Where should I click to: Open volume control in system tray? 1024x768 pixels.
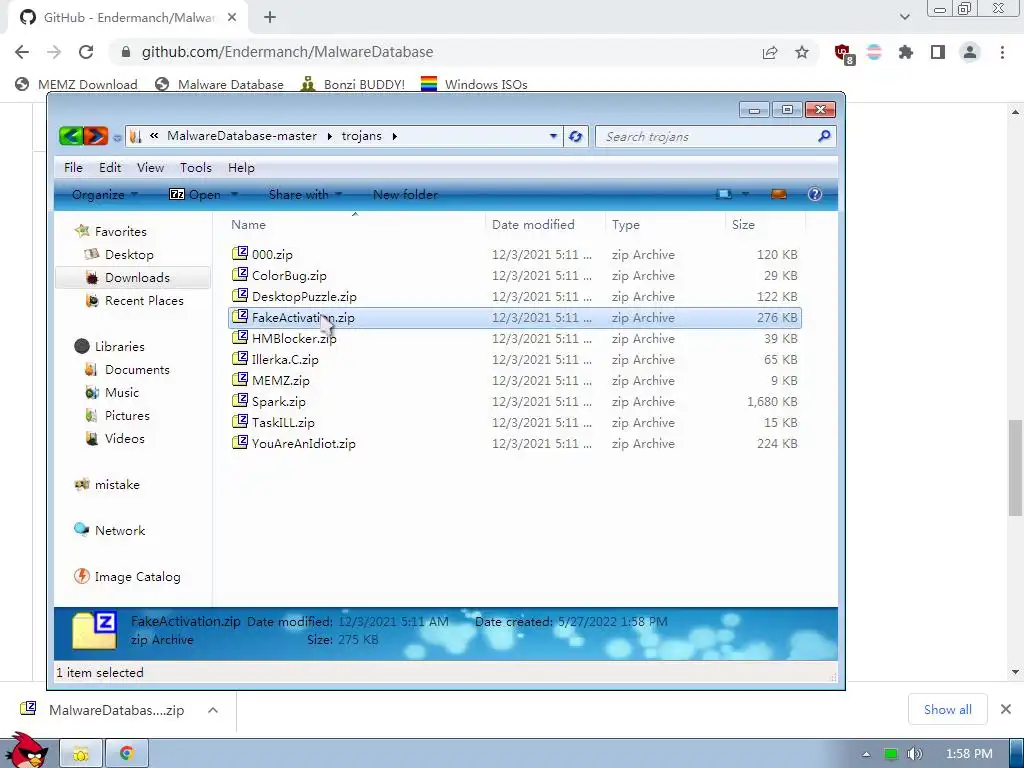915,754
